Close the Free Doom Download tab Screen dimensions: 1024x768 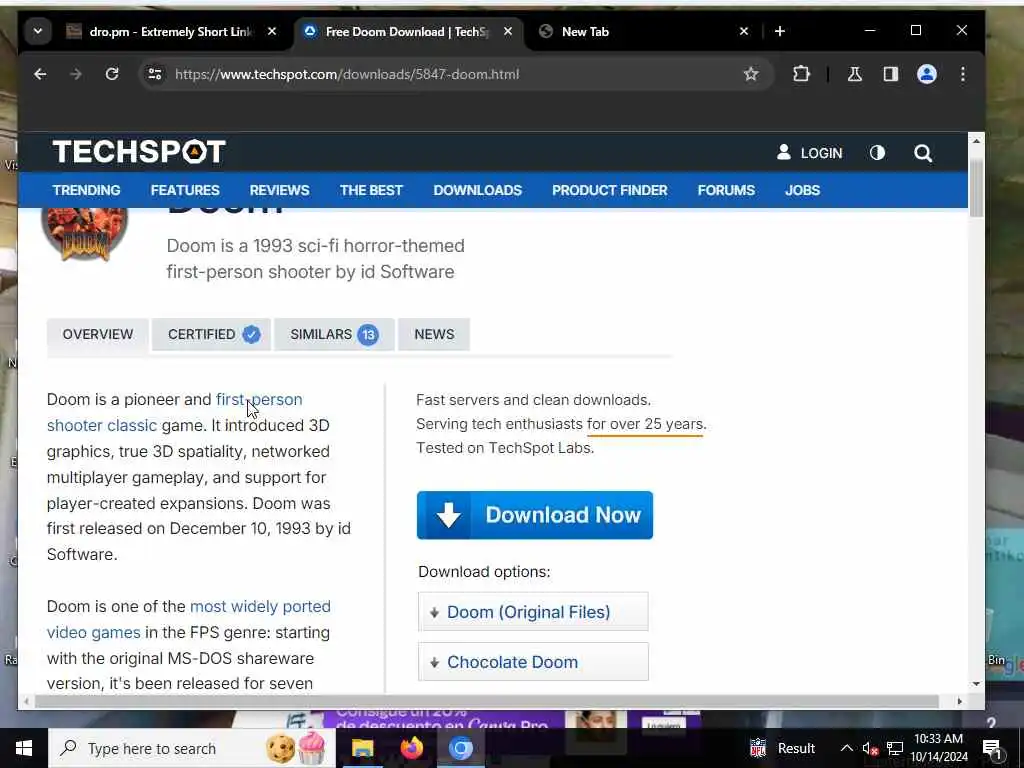click(x=507, y=31)
